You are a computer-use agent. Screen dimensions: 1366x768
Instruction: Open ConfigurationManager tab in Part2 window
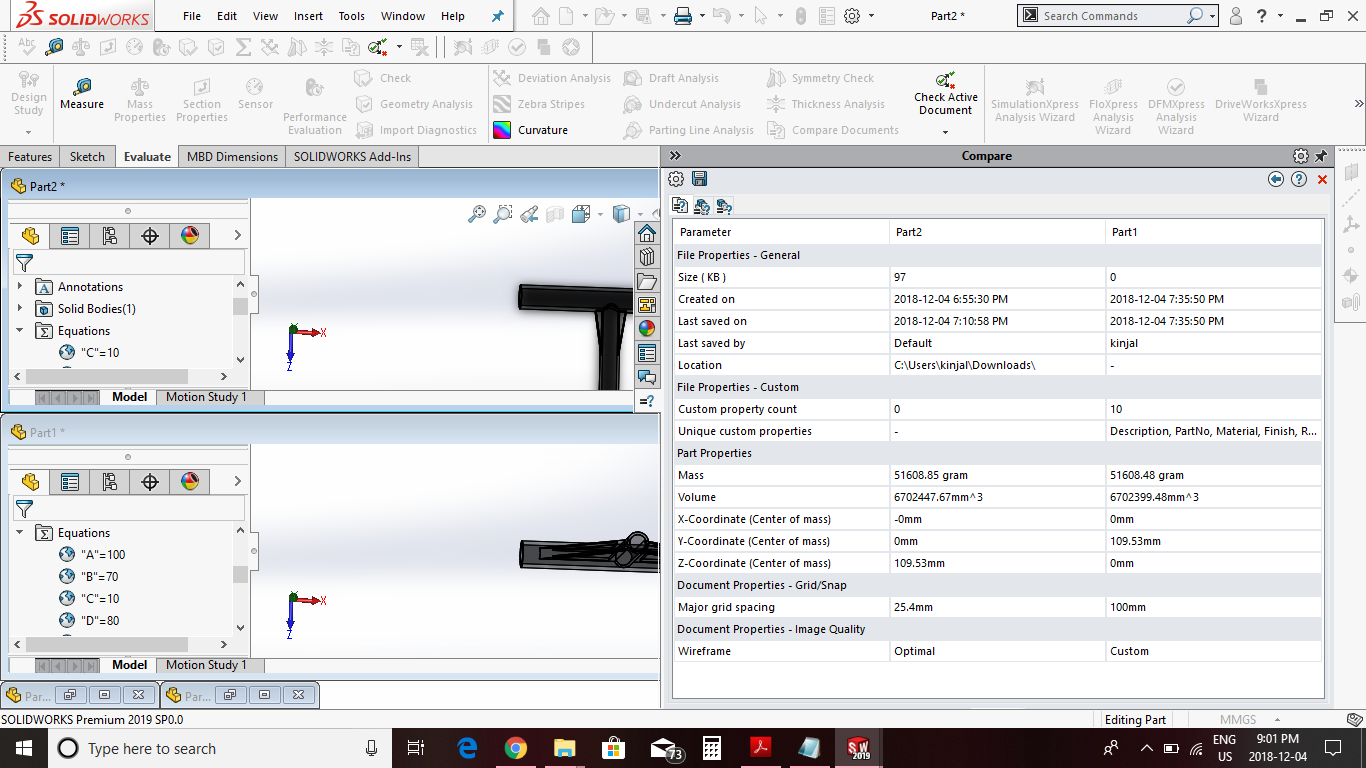coord(110,236)
